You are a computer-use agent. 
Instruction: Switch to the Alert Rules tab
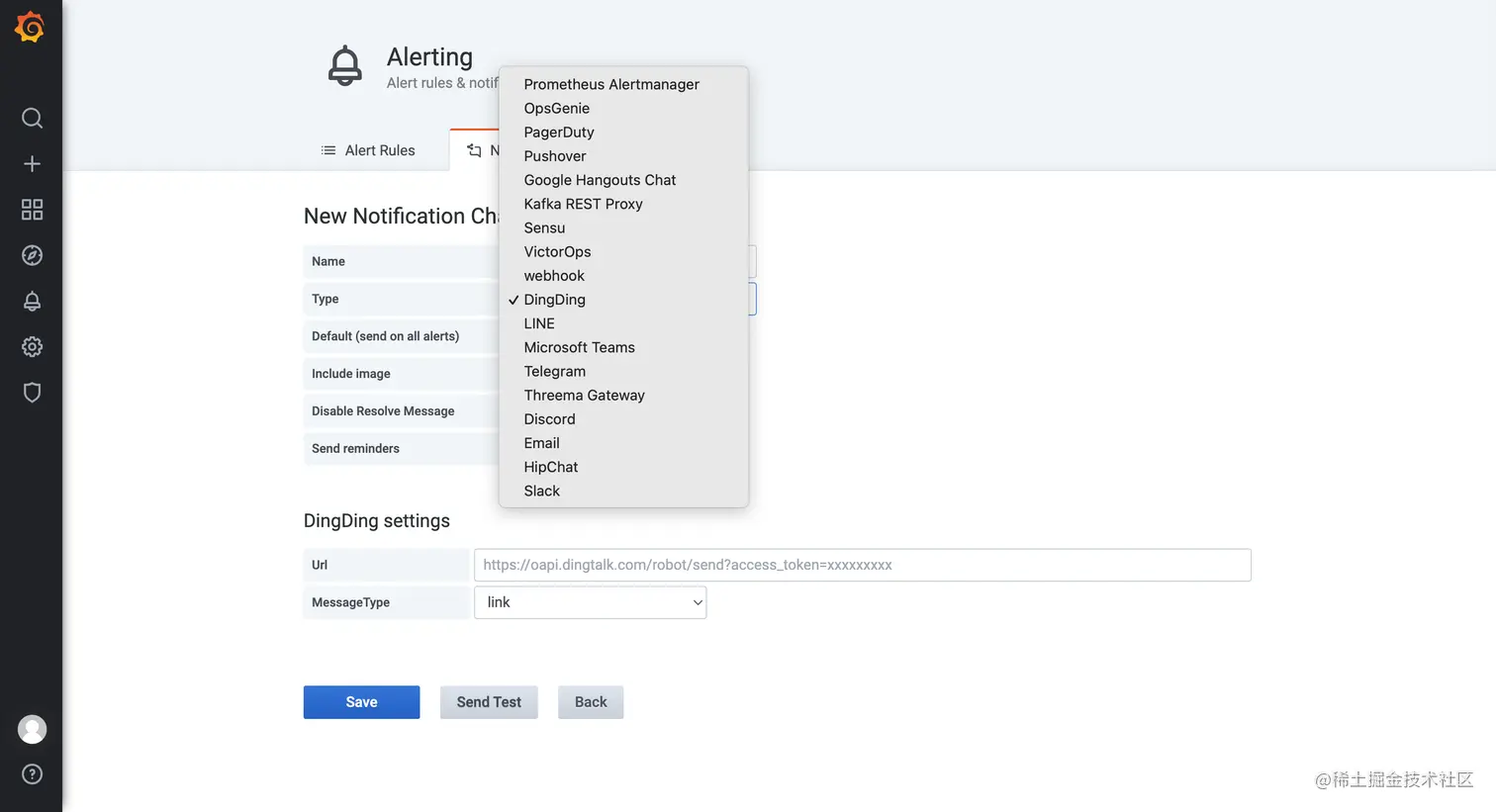(368, 150)
